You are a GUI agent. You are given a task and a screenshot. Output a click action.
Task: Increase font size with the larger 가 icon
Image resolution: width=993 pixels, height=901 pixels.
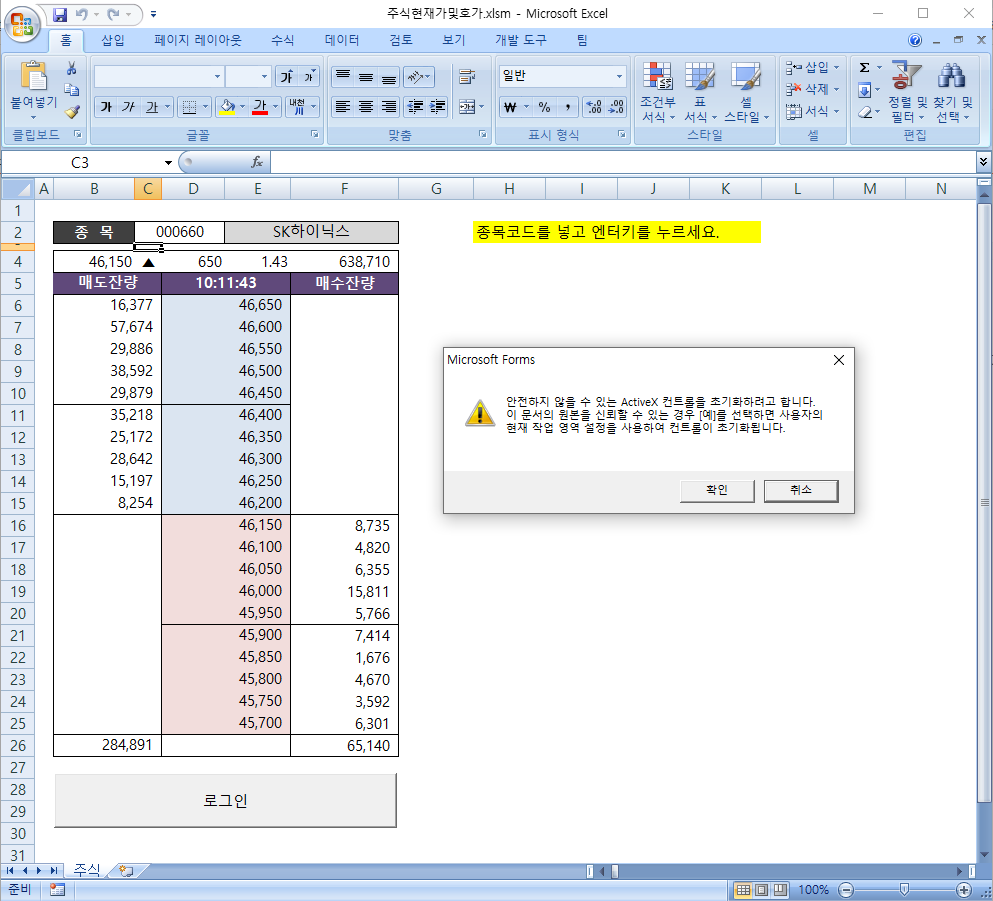(x=288, y=77)
